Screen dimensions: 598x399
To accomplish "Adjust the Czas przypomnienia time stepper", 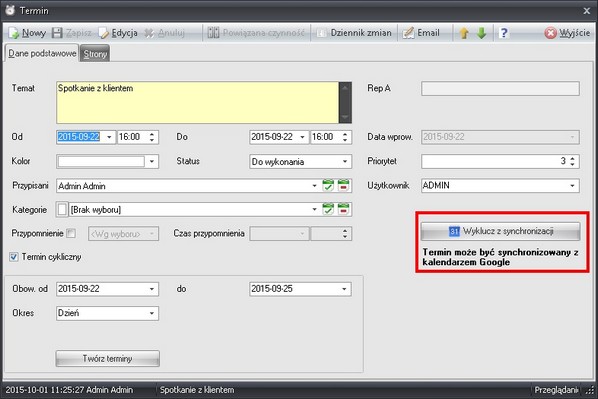I will coord(344,233).
